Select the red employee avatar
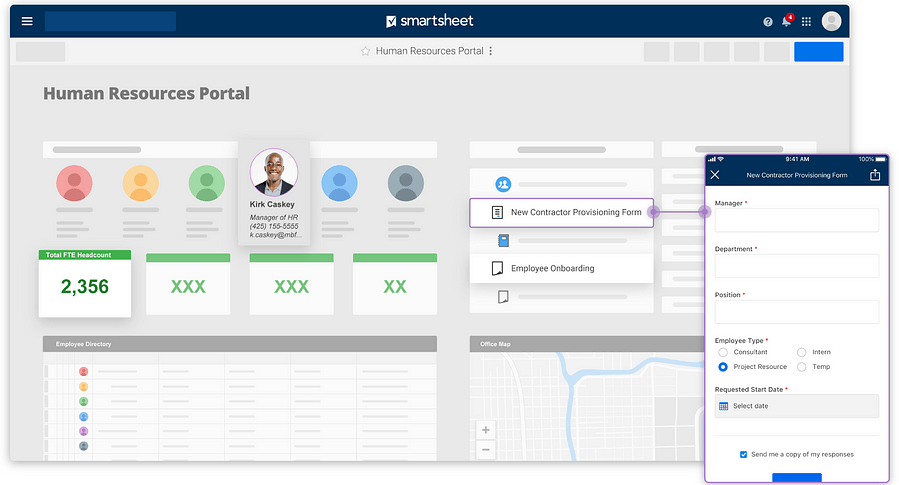Screen dimensions: 899x485 coord(74,183)
